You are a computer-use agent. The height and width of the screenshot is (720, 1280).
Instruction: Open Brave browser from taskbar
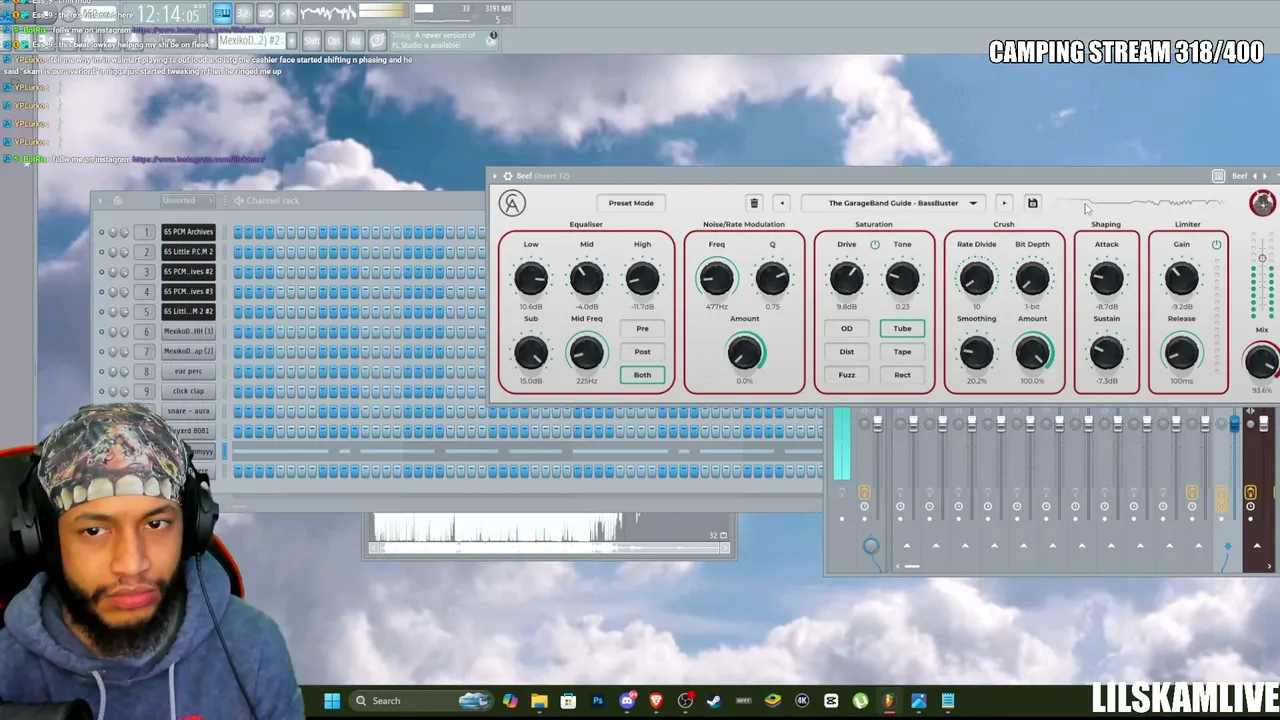coord(656,701)
